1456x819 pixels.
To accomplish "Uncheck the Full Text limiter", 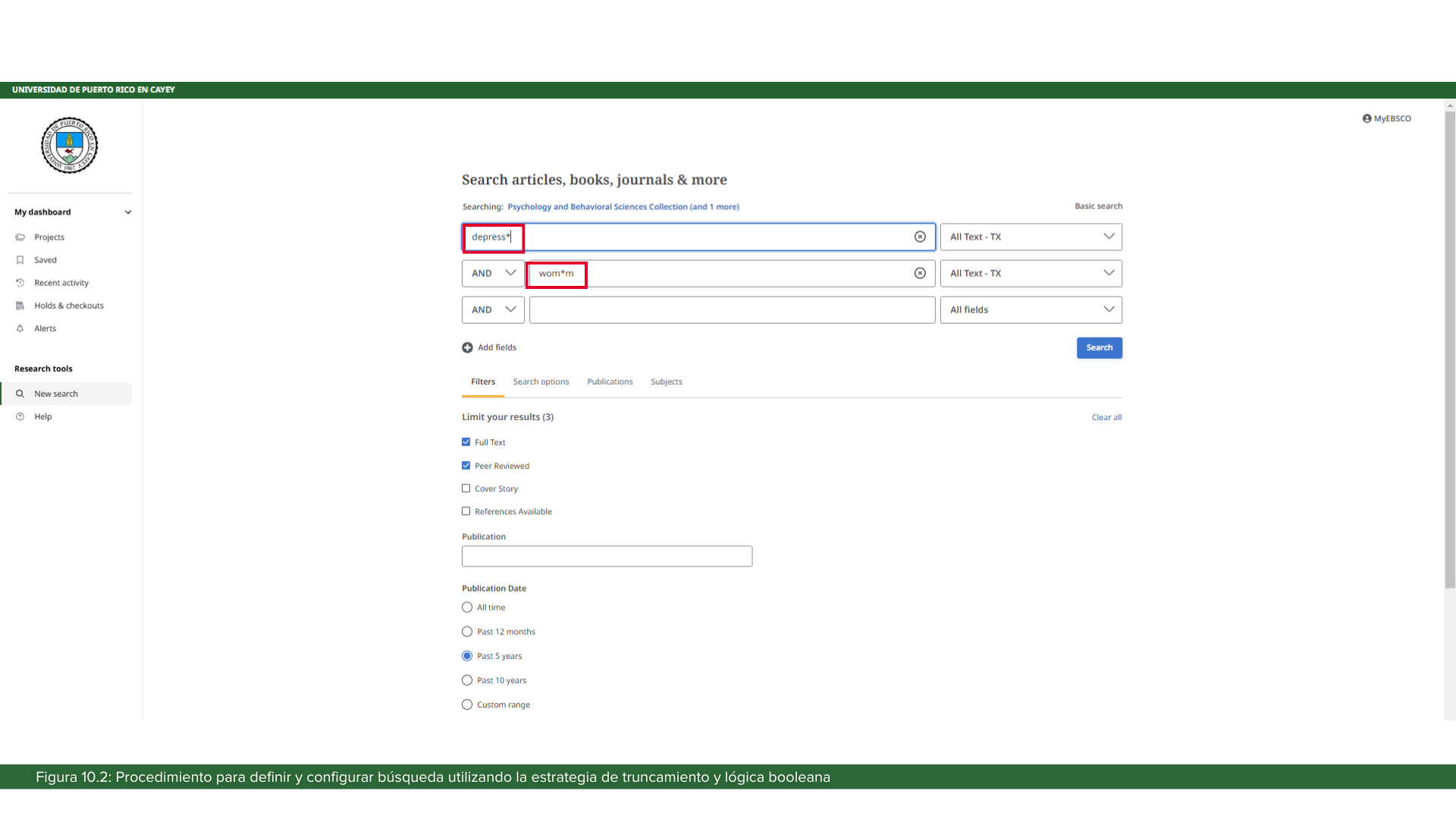I will (466, 441).
